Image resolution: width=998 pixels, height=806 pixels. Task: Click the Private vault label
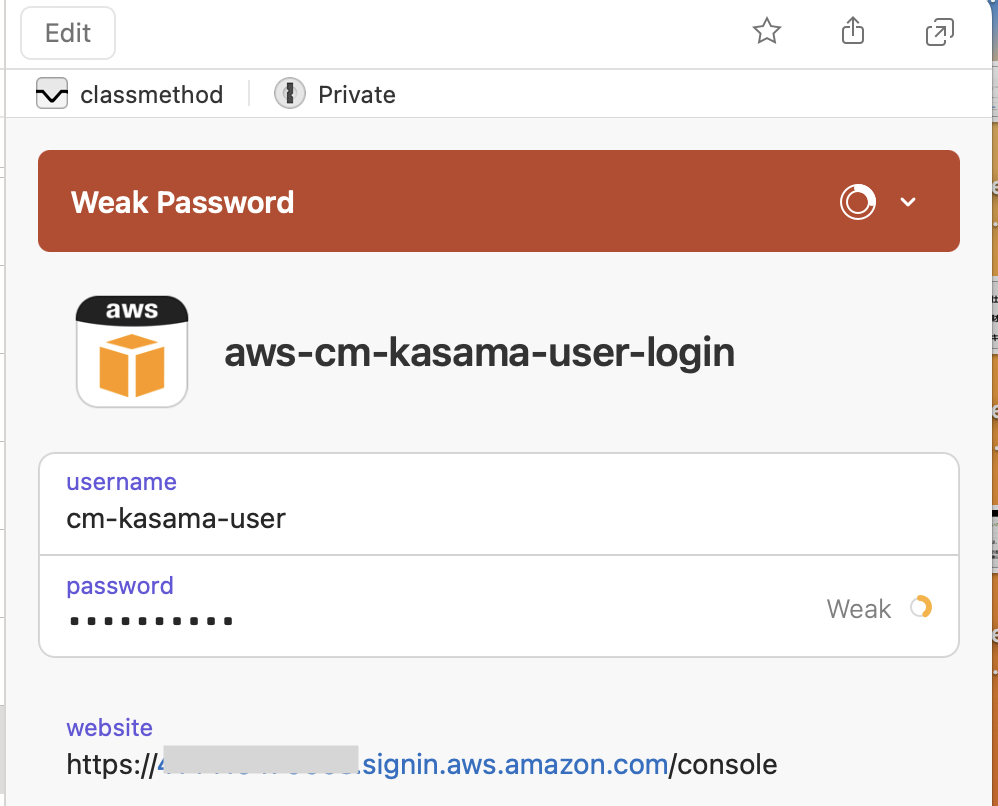pyautogui.click(x=356, y=95)
